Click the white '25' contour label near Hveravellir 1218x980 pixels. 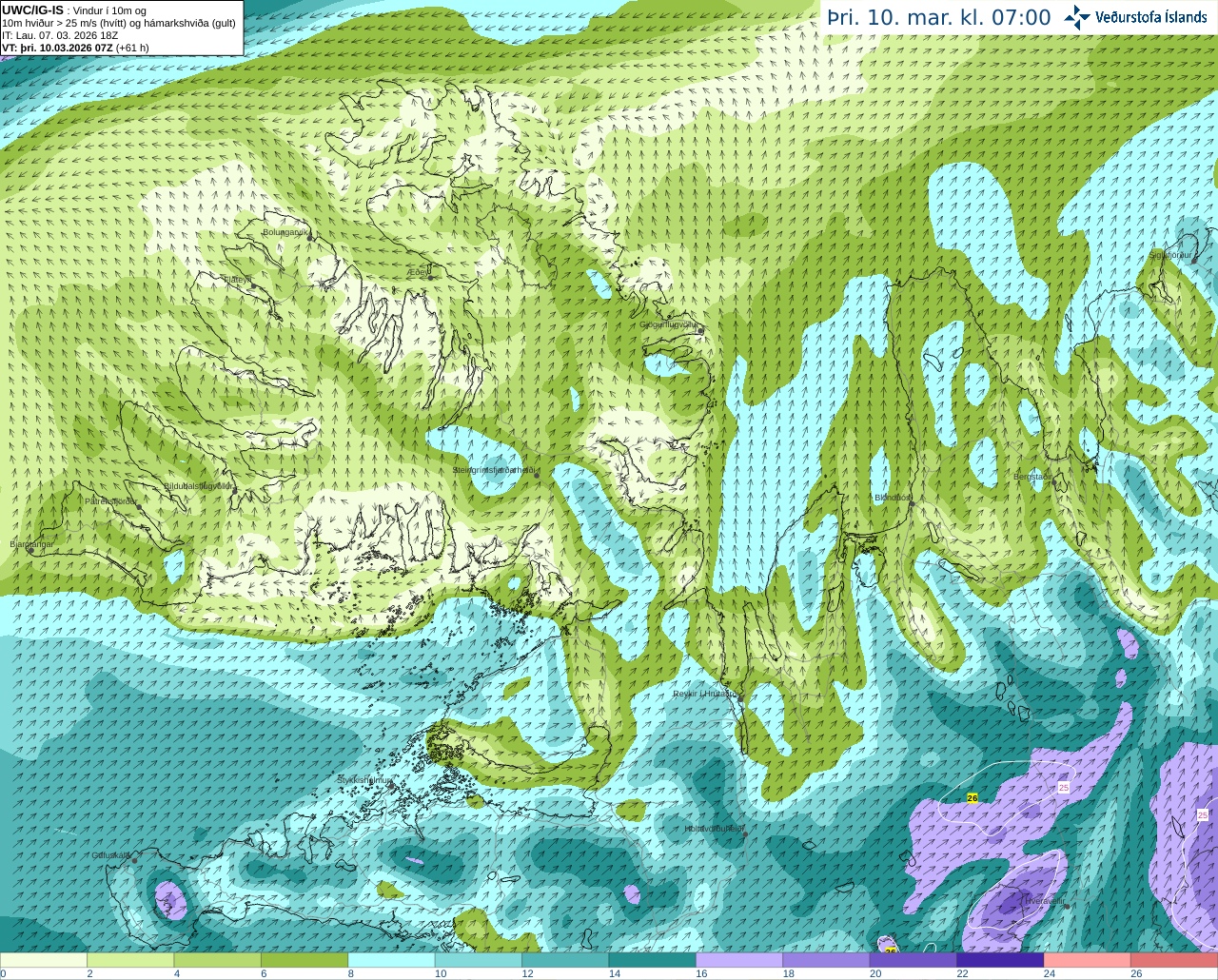tap(1063, 788)
